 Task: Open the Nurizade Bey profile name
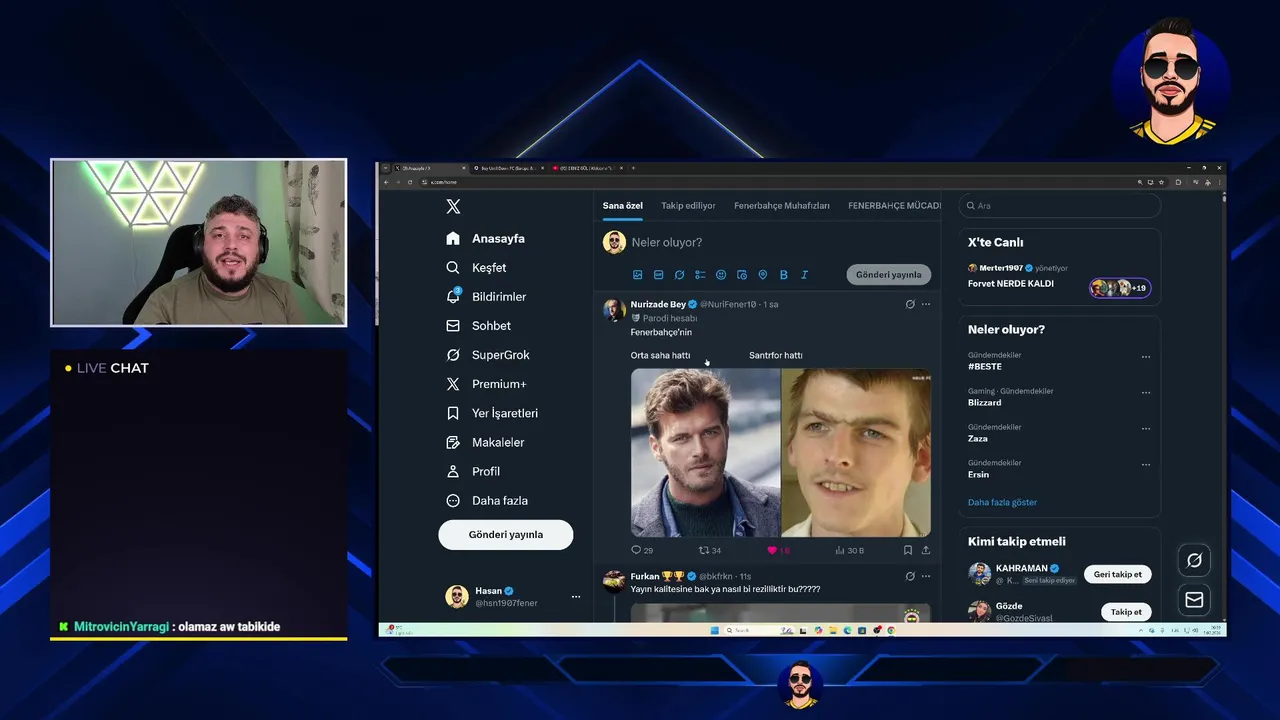pyautogui.click(x=658, y=304)
